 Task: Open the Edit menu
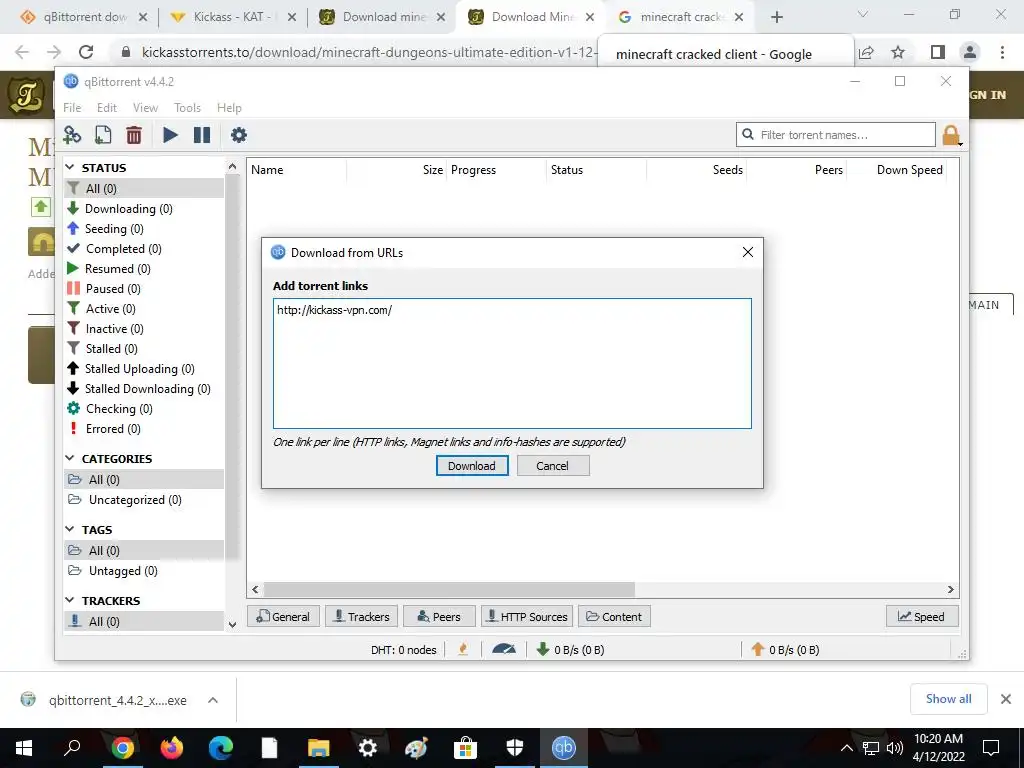(106, 108)
